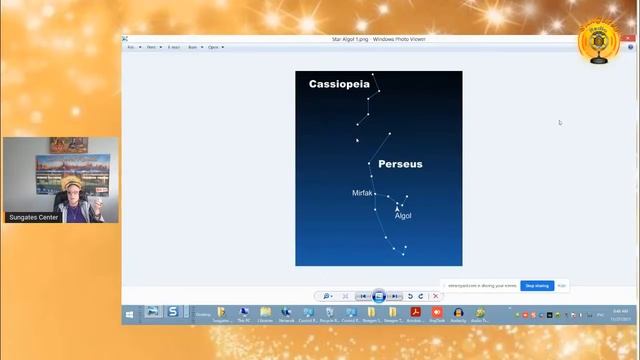The width and height of the screenshot is (640, 360).
Task: Start the slide show playback
Action: click(x=379, y=296)
